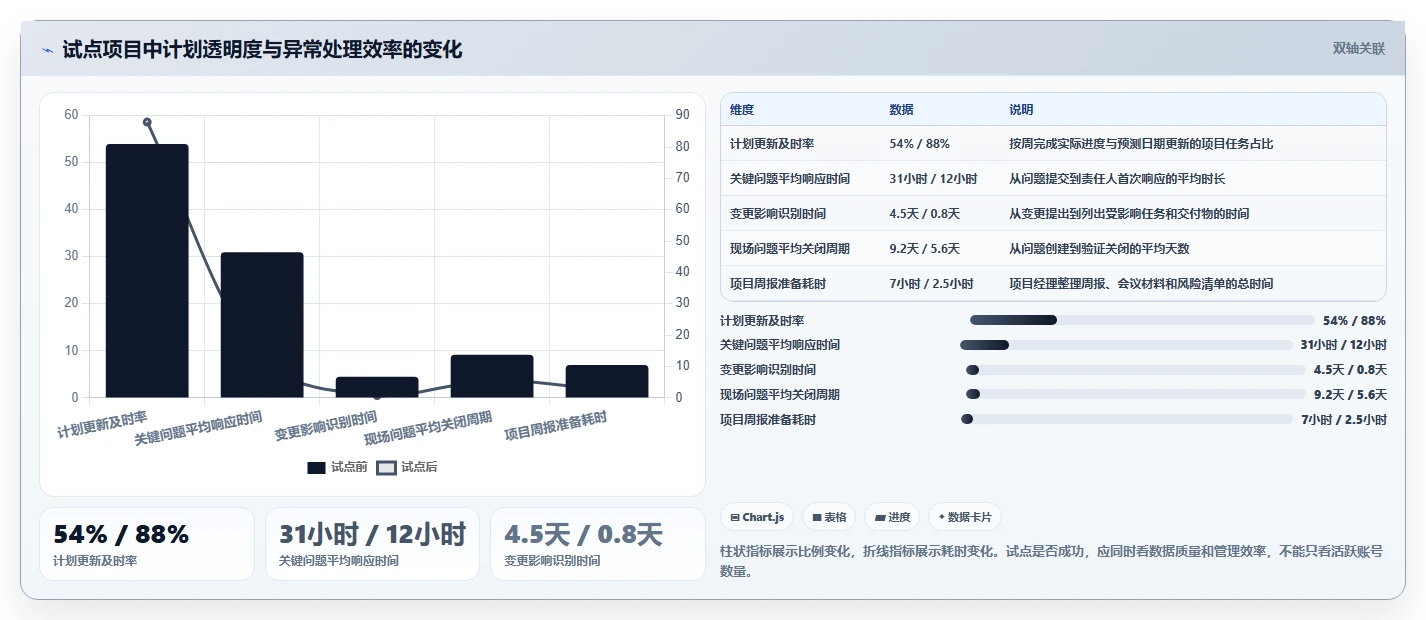Click the 现场问题平均关闭周期 progress bar
Image resolution: width=1426 pixels, height=620 pixels.
[x=1136, y=395]
